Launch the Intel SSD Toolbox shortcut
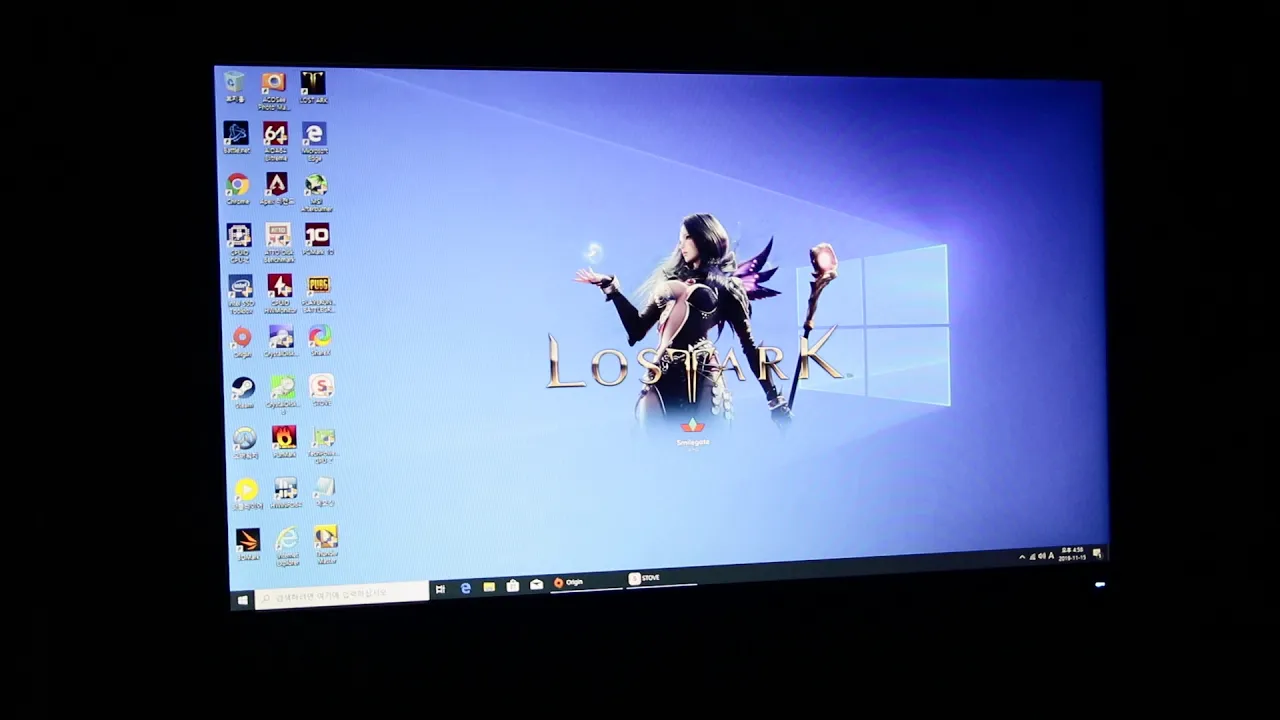The width and height of the screenshot is (1280, 720). [241, 295]
